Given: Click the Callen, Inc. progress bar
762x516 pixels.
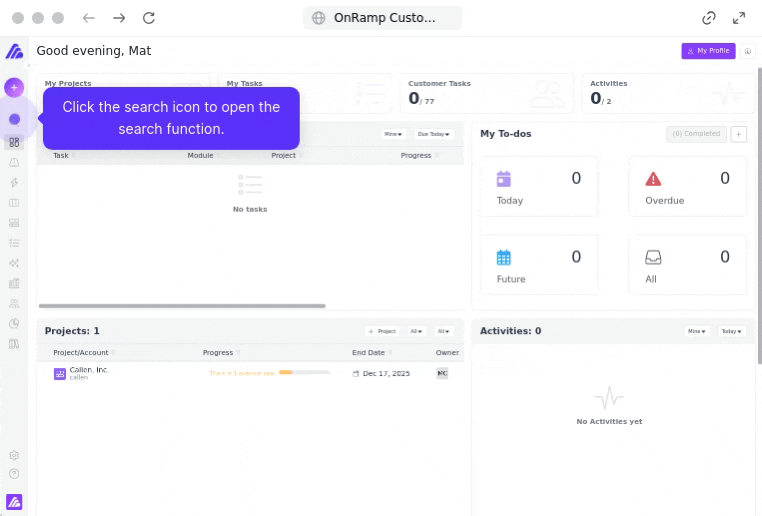Looking at the screenshot, I should tap(304, 373).
